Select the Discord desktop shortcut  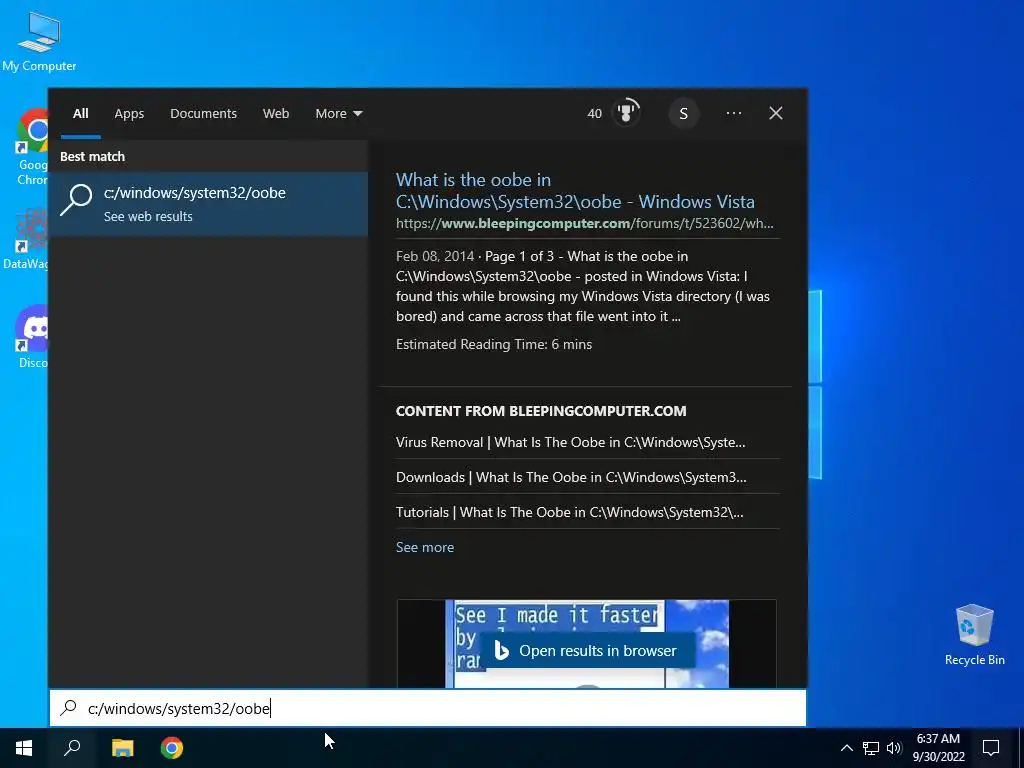pyautogui.click(x=32, y=337)
